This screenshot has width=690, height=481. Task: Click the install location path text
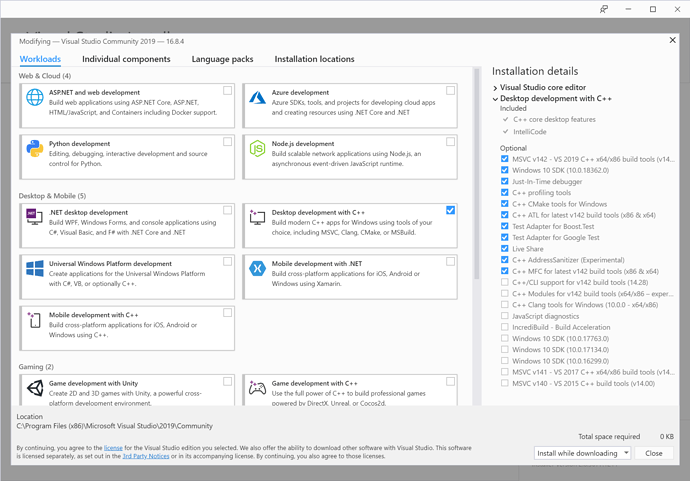coord(114,426)
